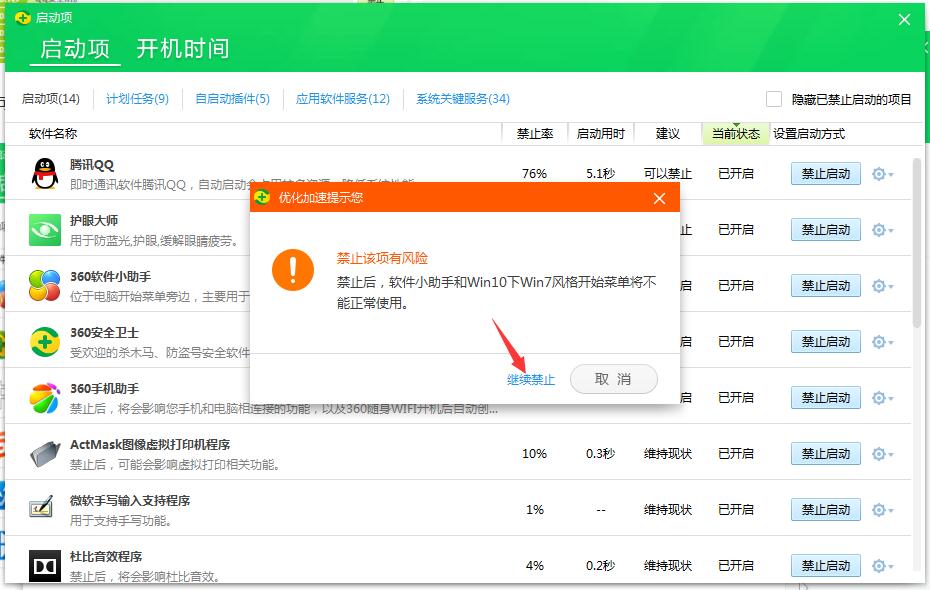Image resolution: width=930 pixels, height=590 pixels.
Task: Click 禁止启动 for 护眼大师
Action: pyautogui.click(x=826, y=230)
